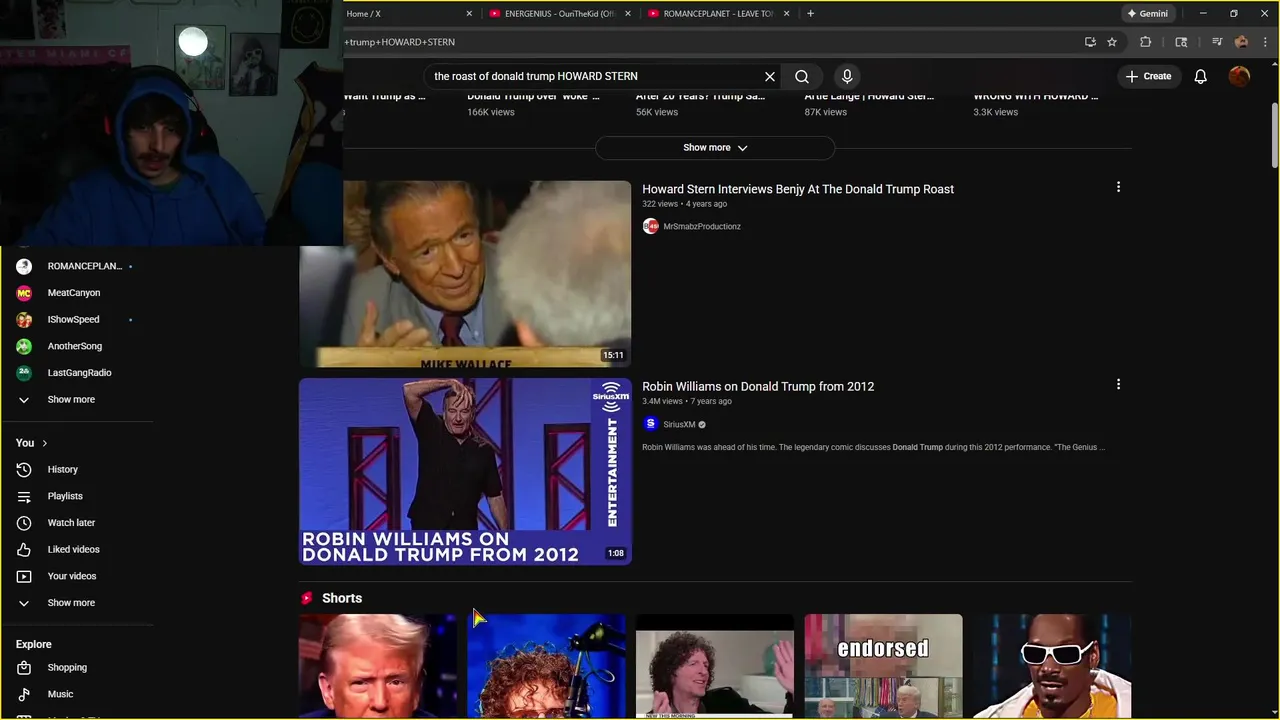
Task: Open the YouTube account avatar menu
Action: (1240, 76)
